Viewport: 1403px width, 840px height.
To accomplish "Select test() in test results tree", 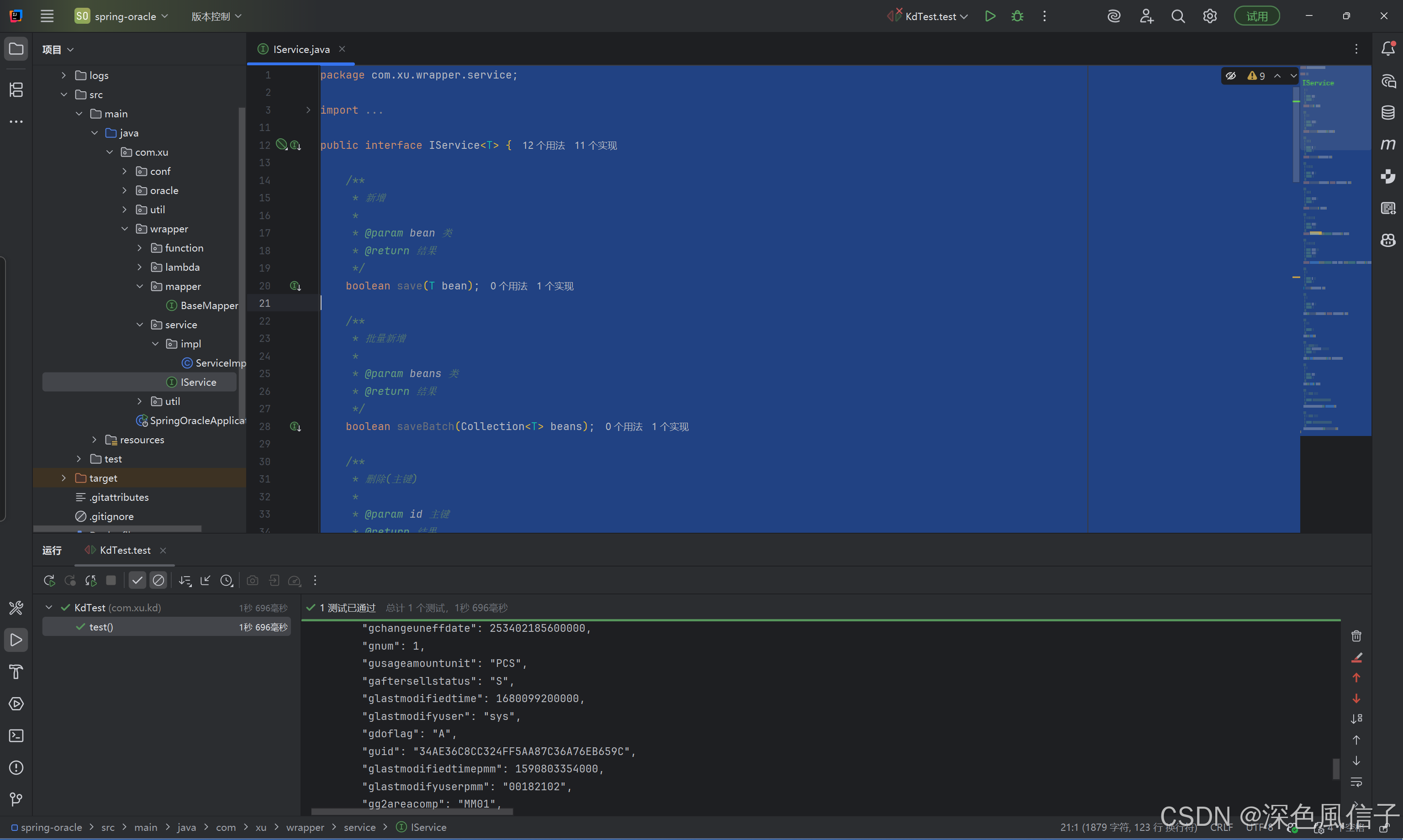I will (x=166, y=627).
